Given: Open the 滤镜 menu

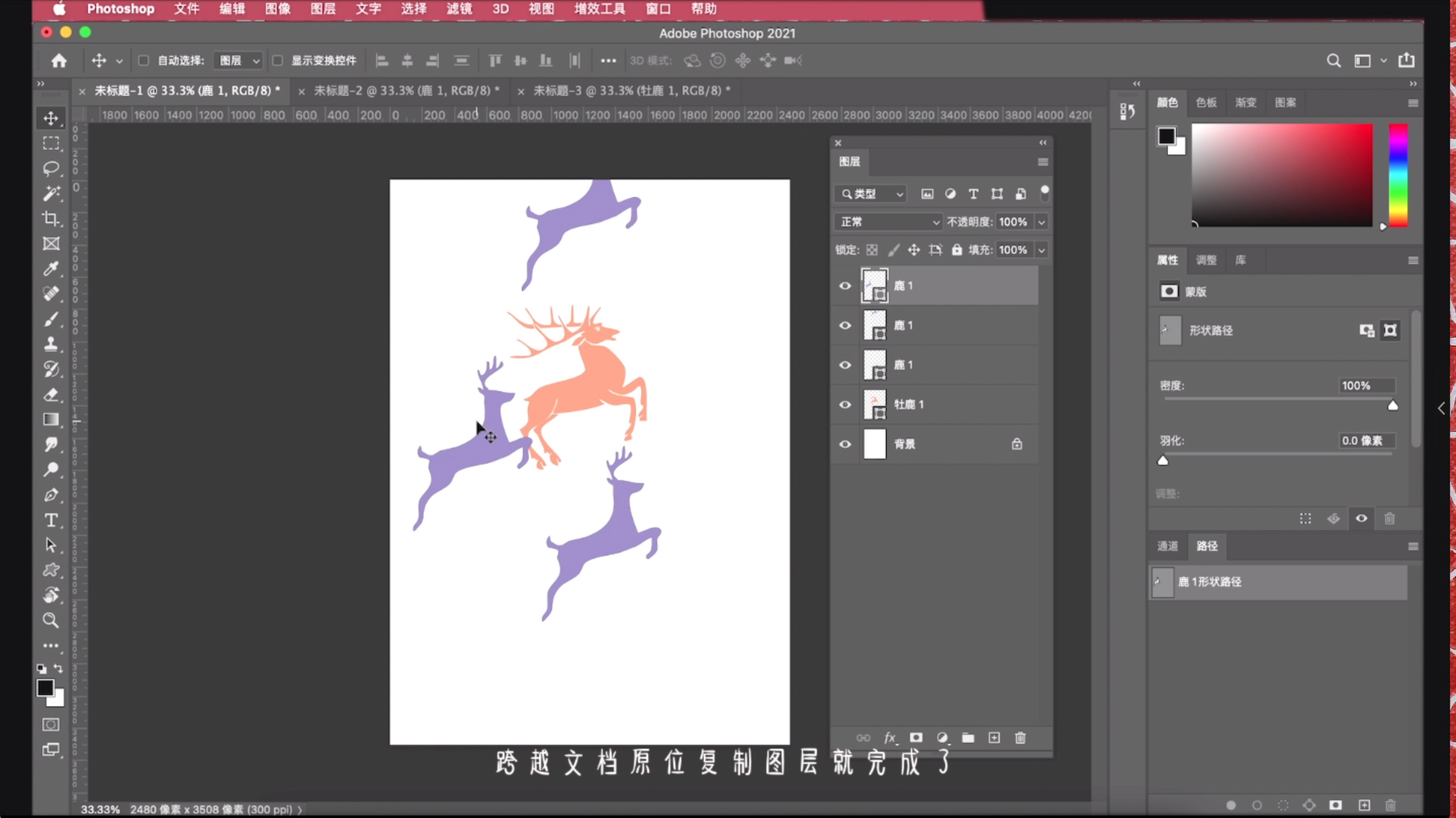Looking at the screenshot, I should pyautogui.click(x=459, y=9).
